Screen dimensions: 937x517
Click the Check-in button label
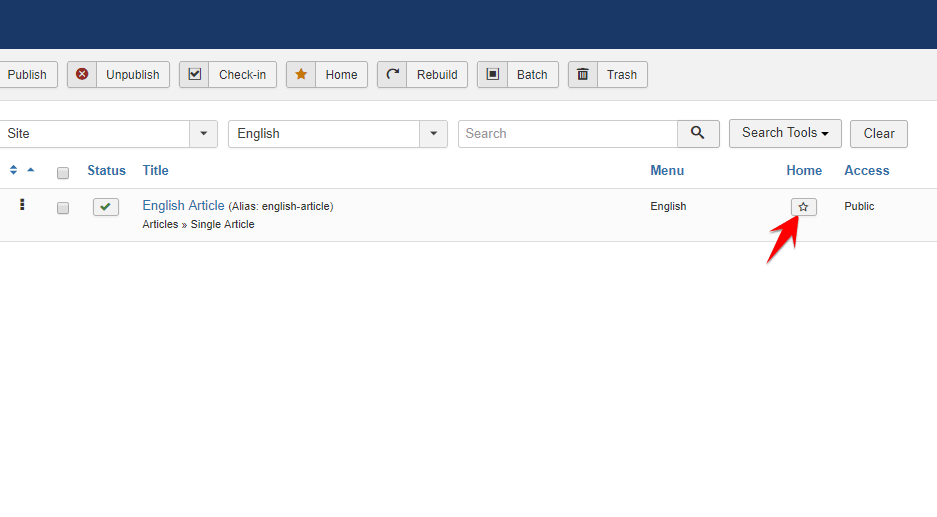(x=242, y=75)
